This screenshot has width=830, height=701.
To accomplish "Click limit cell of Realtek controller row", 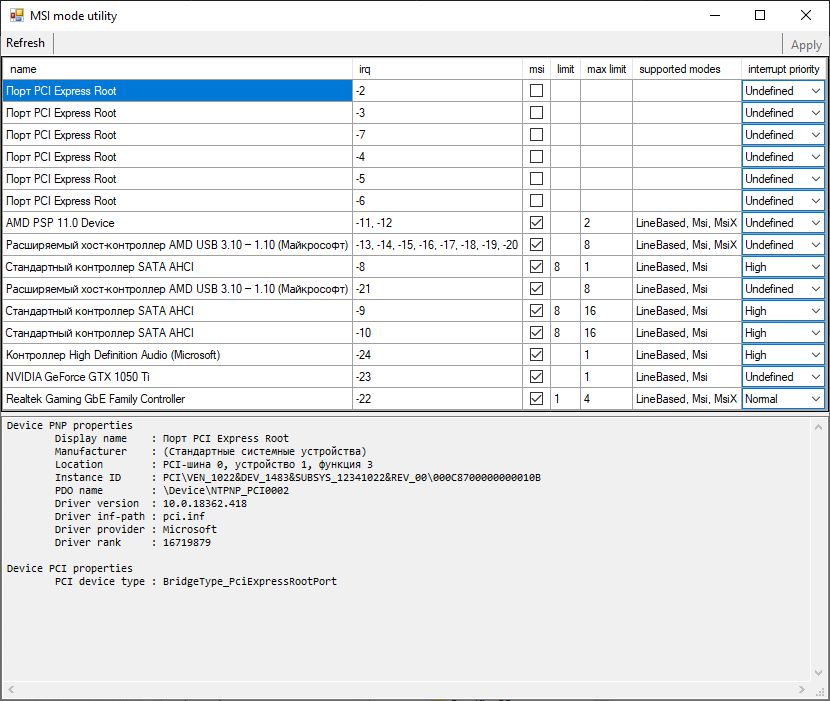I will click(565, 399).
